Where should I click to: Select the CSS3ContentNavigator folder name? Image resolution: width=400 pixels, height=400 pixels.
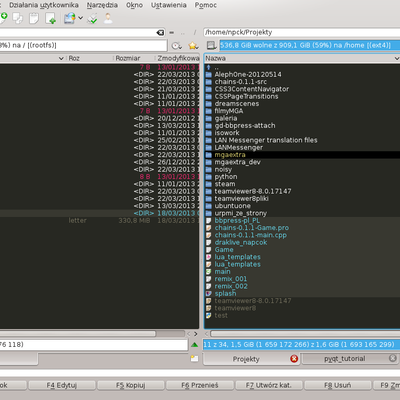(x=252, y=89)
